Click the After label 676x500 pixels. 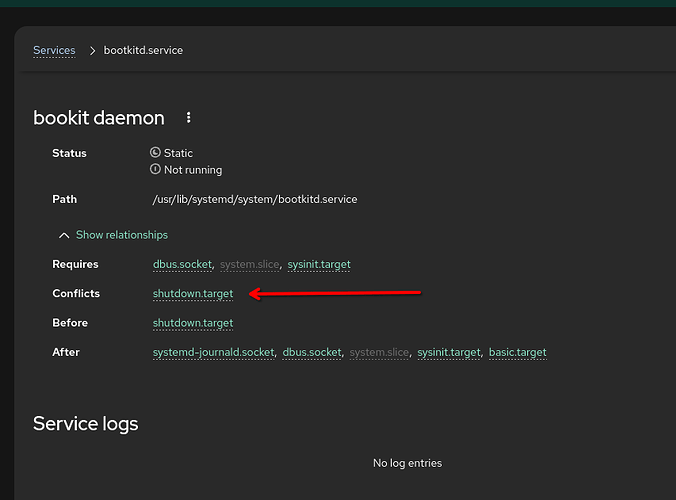[66, 352]
